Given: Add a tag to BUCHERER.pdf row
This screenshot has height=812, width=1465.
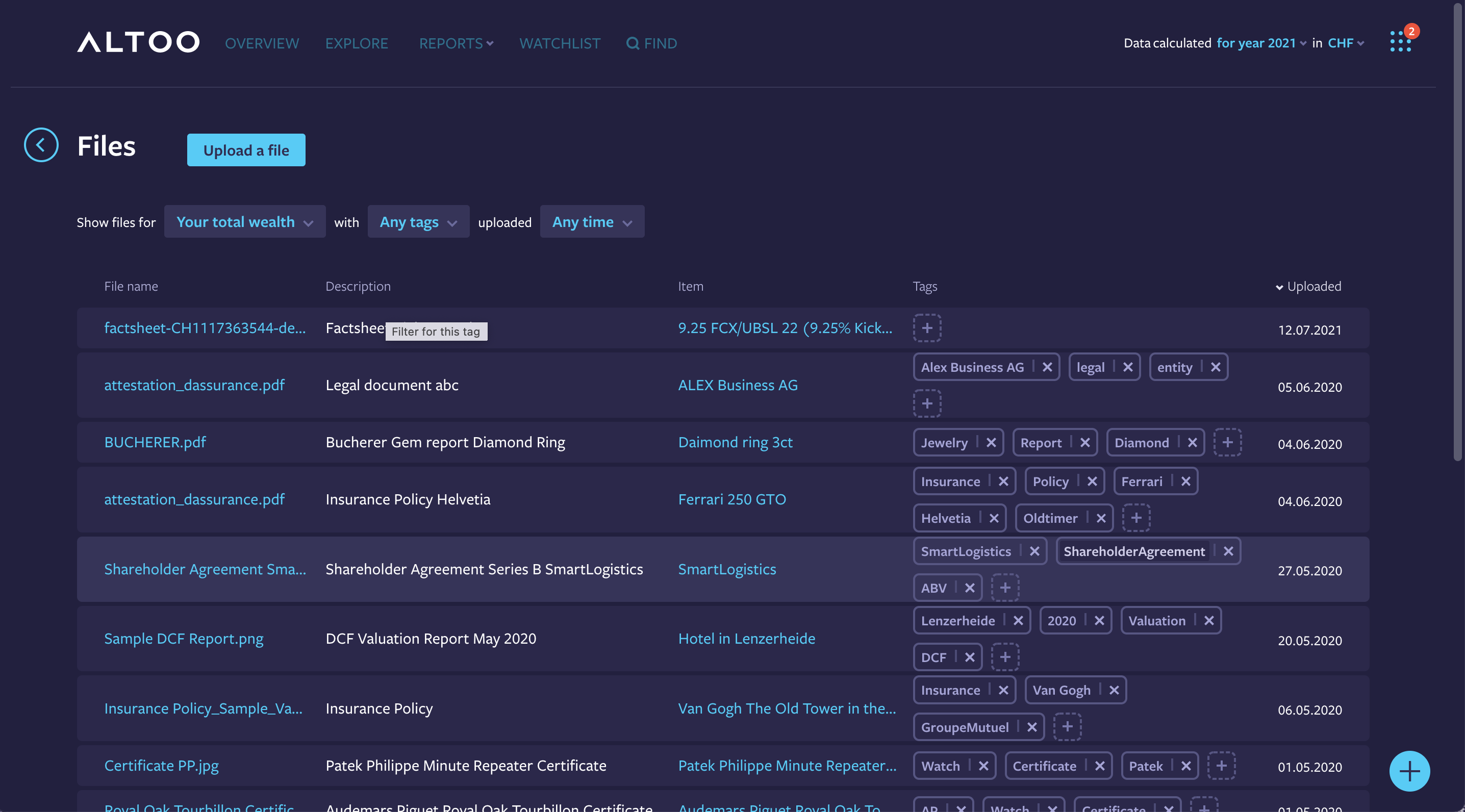Looking at the screenshot, I should tap(1227, 442).
